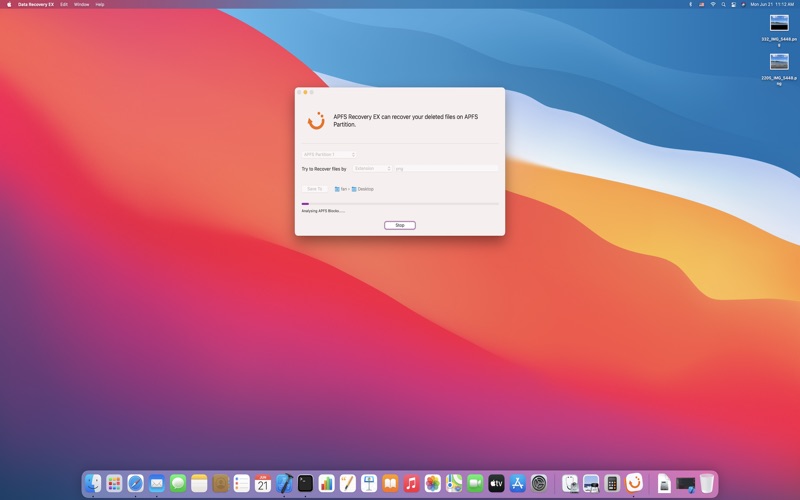Open Disk Utility from the Dock
This screenshot has width=800, height=500.
(x=570, y=483)
